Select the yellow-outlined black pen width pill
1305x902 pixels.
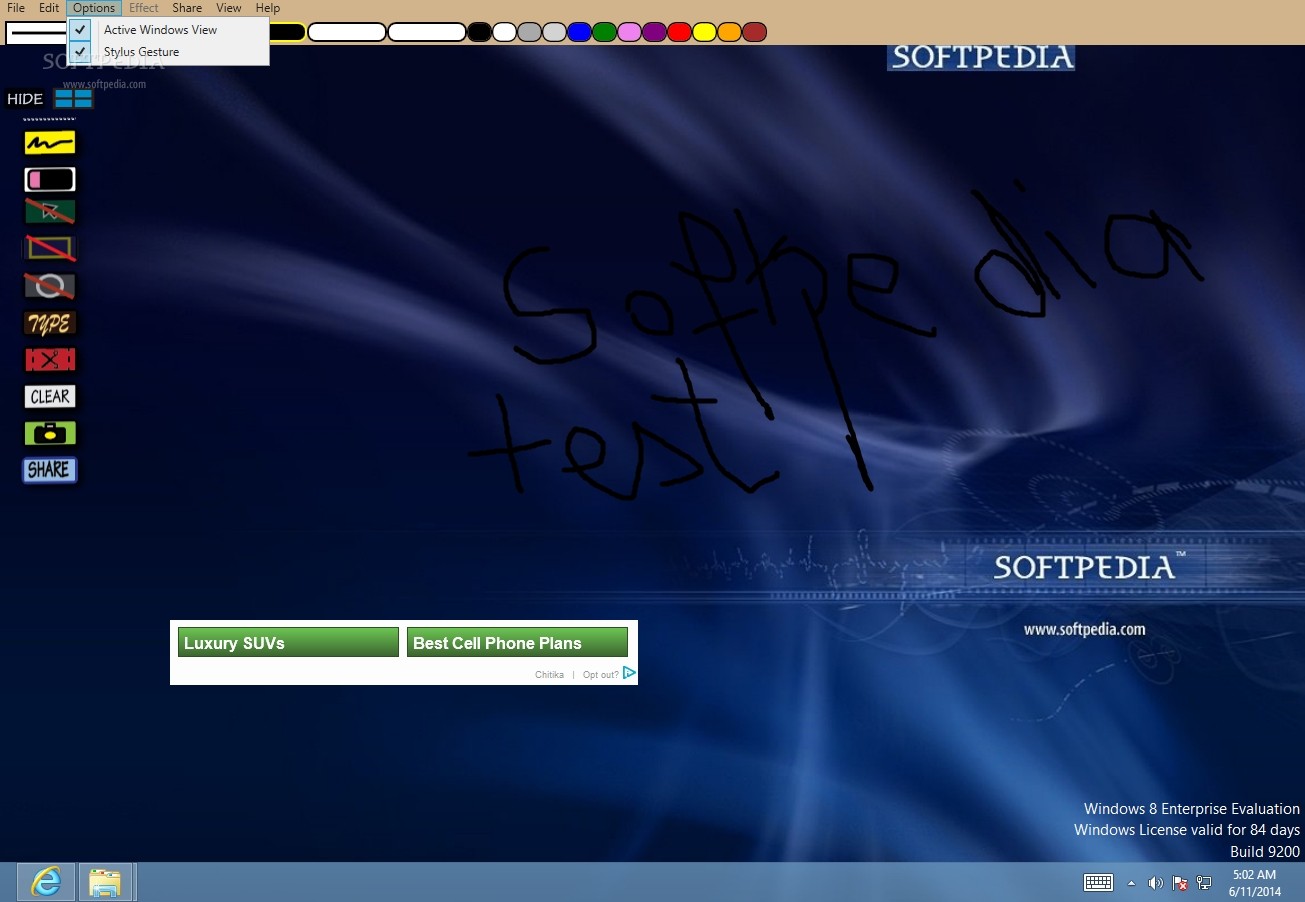(287, 32)
